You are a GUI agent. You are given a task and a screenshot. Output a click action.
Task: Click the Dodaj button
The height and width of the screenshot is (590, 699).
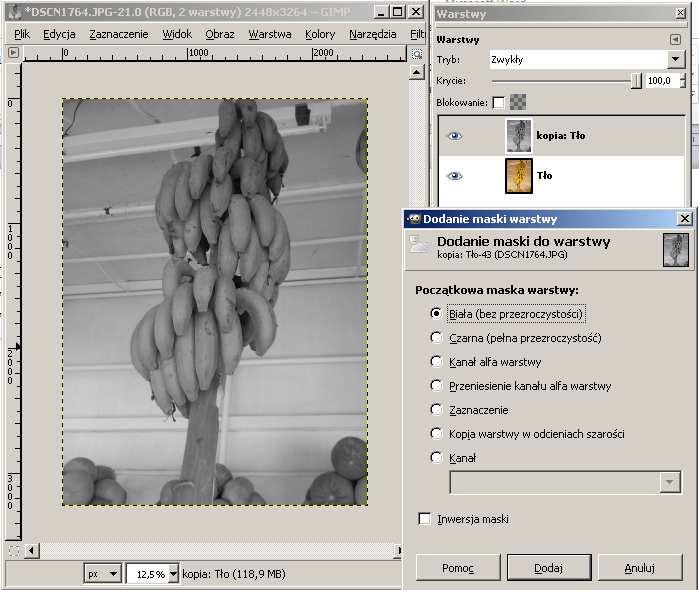click(549, 568)
